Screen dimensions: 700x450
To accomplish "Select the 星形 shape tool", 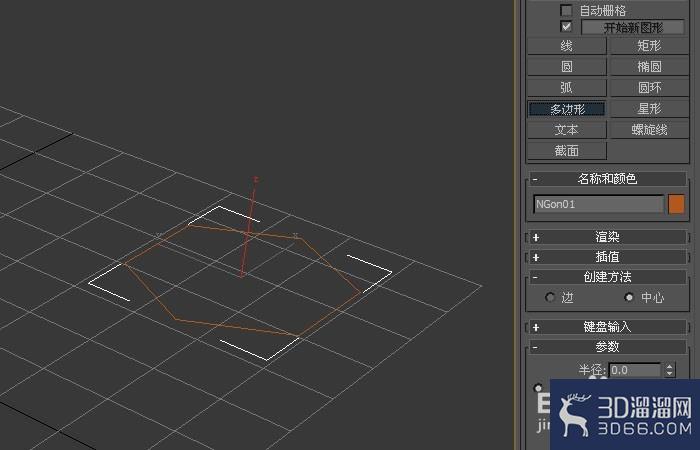I will [649, 108].
